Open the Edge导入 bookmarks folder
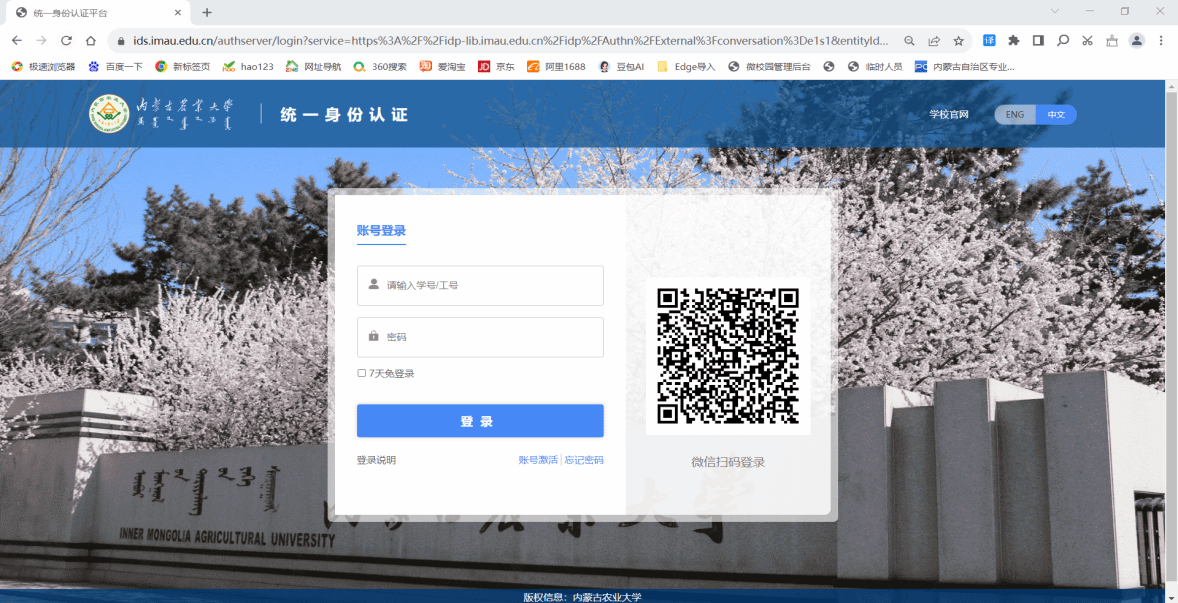The image size is (1178, 603). pyautogui.click(x=686, y=67)
